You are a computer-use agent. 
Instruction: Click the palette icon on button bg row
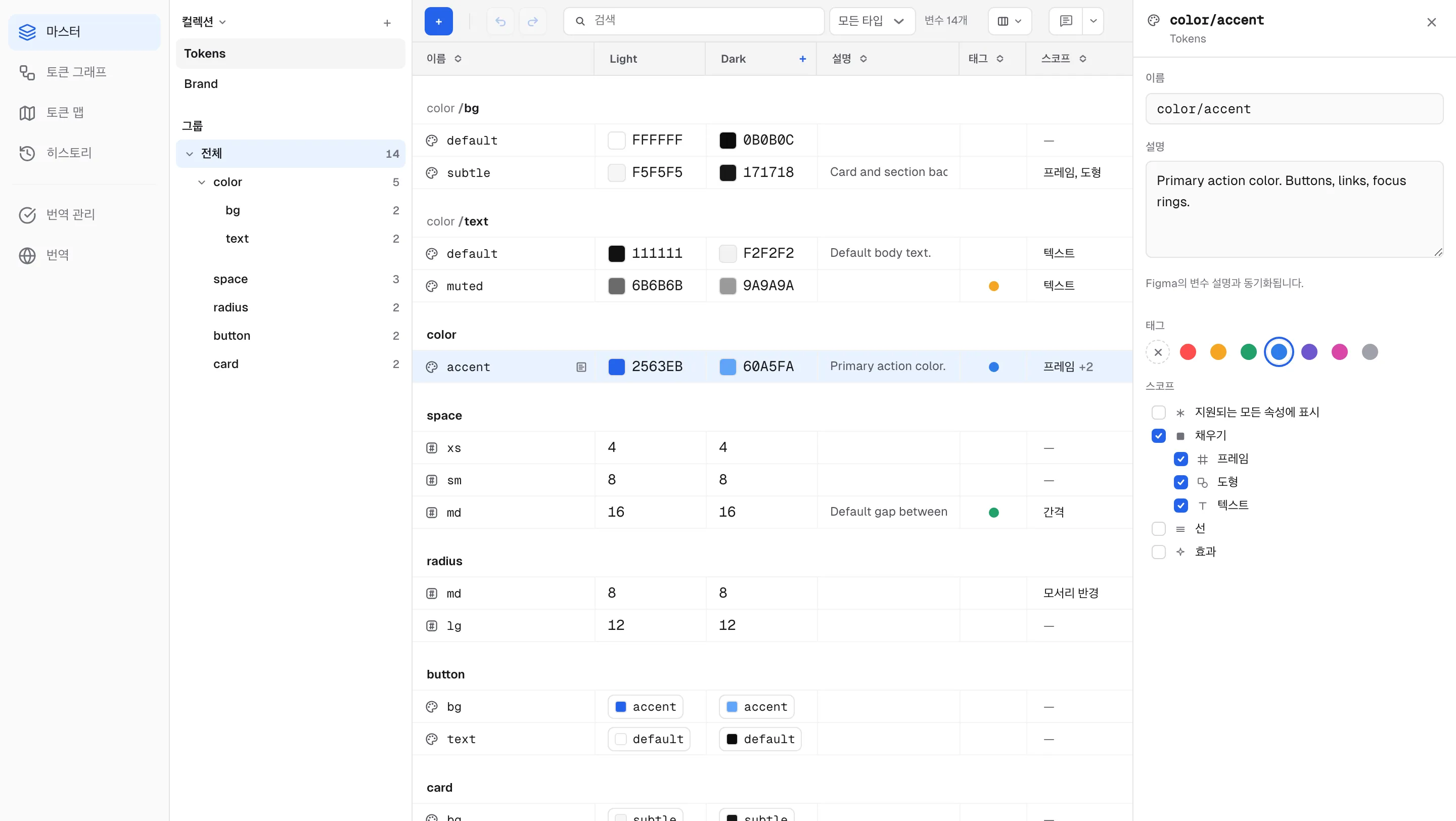pyautogui.click(x=432, y=707)
